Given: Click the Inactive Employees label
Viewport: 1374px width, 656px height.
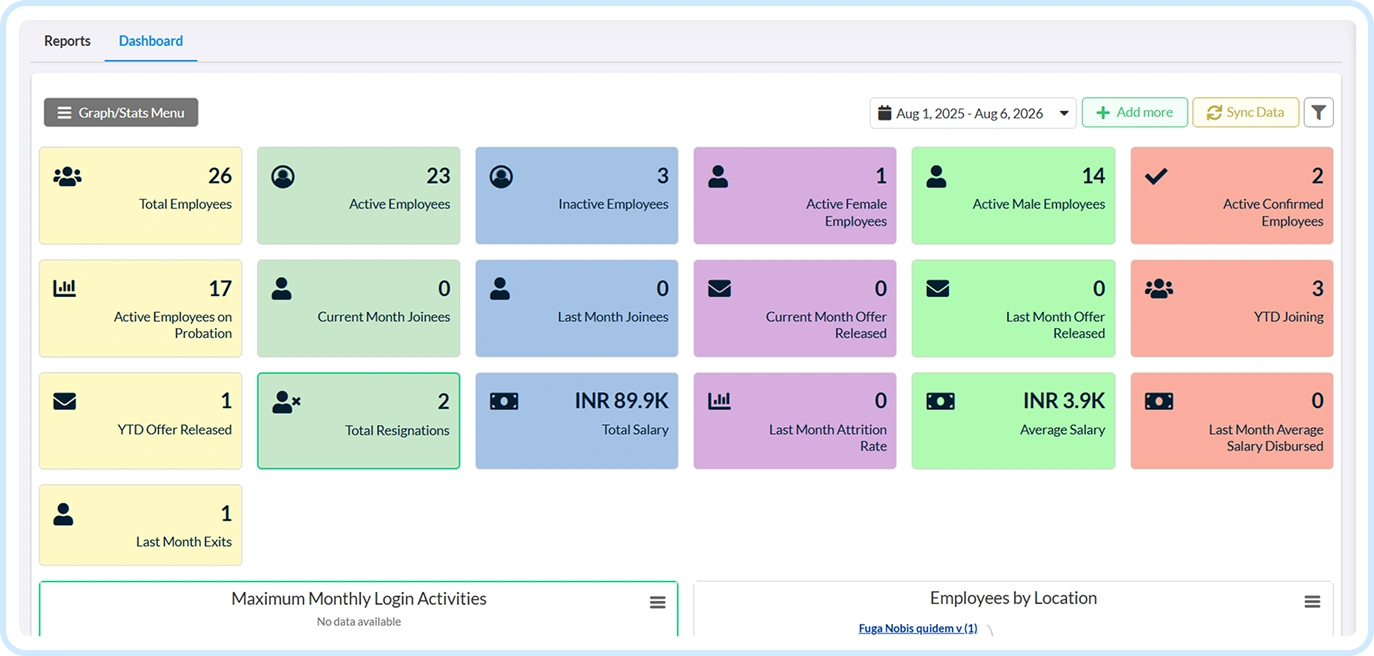Looking at the screenshot, I should click(x=613, y=204).
